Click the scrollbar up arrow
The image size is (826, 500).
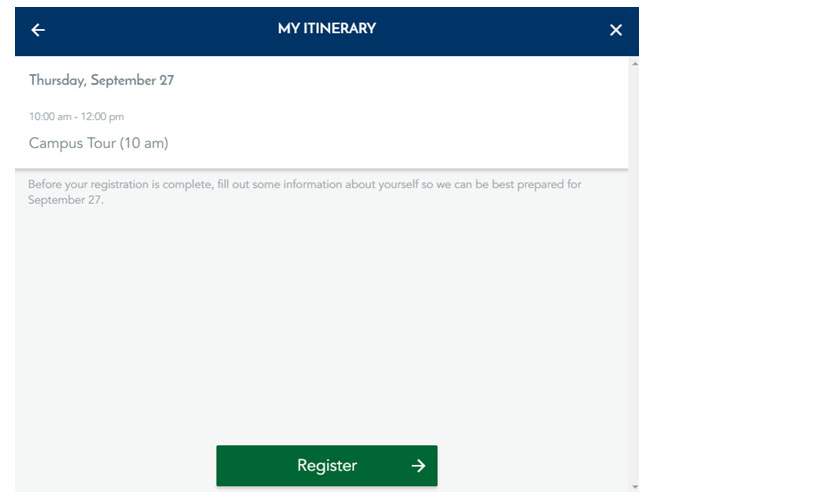coord(634,64)
